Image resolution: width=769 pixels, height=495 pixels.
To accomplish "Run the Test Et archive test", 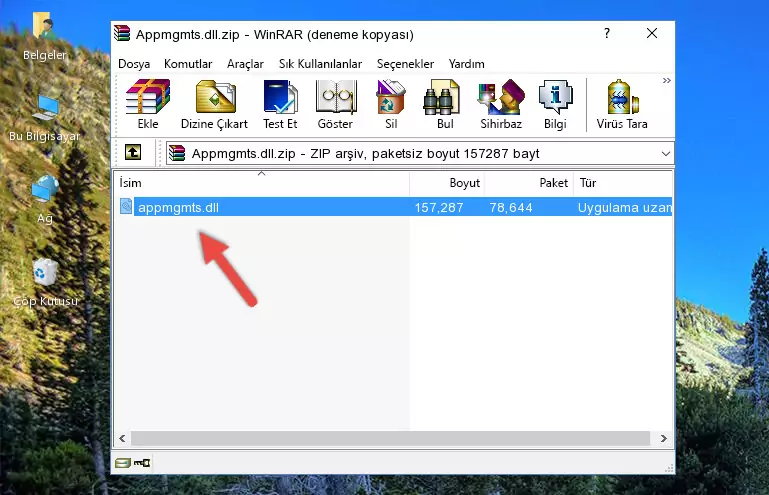I will [280, 104].
